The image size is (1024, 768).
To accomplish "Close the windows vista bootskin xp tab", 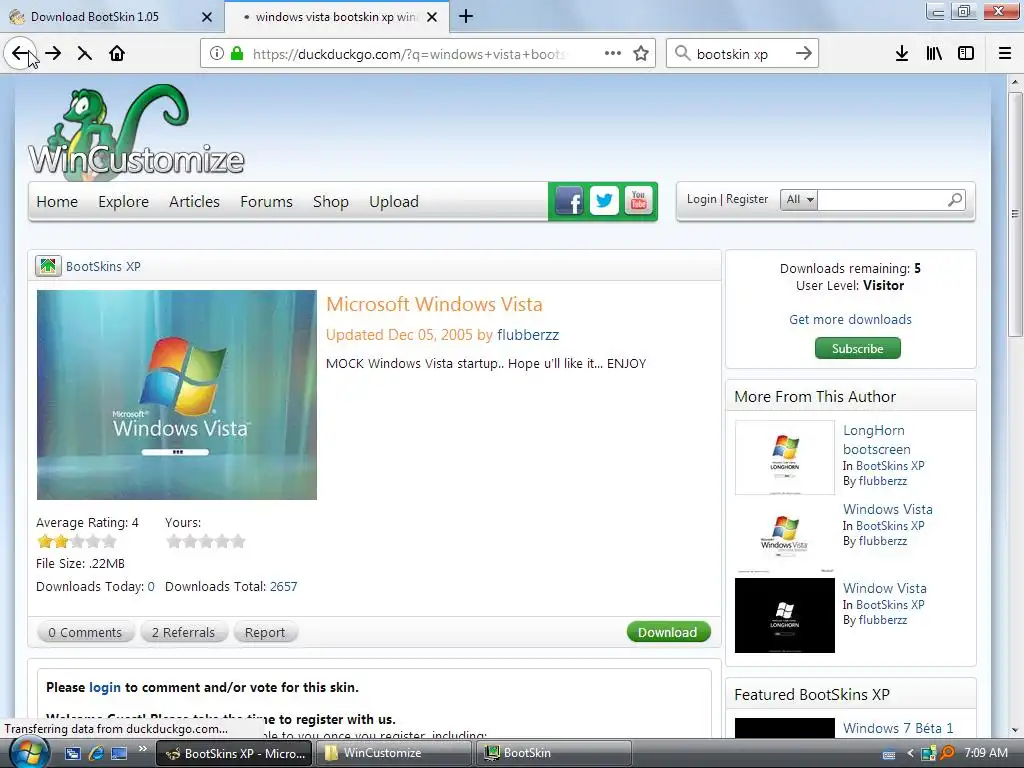I will (x=432, y=17).
